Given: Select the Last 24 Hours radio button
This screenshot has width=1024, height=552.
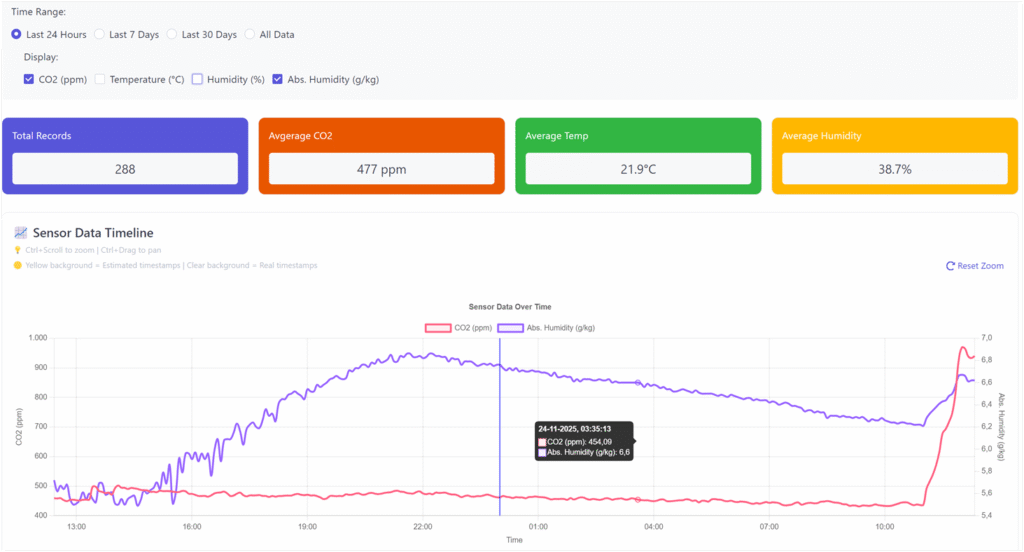Looking at the screenshot, I should (16, 34).
